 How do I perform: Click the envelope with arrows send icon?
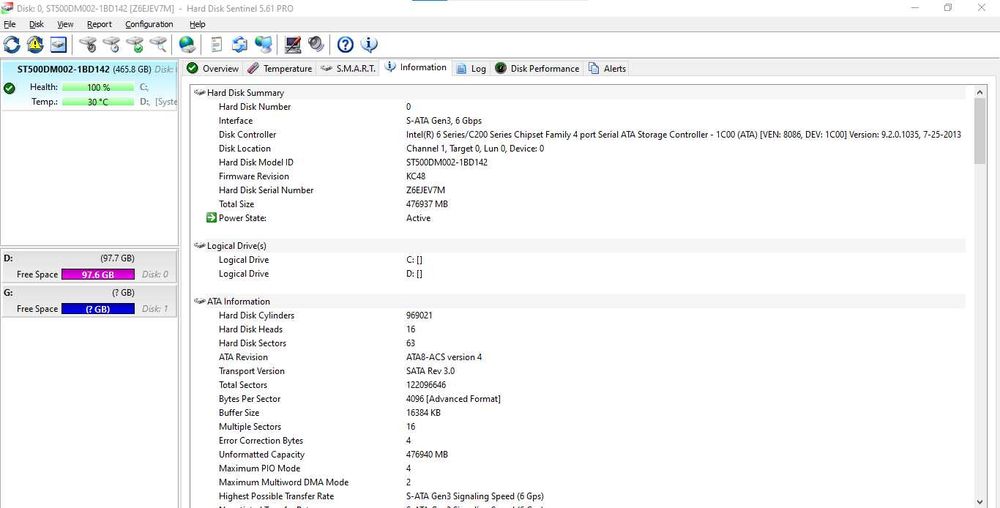[240, 45]
